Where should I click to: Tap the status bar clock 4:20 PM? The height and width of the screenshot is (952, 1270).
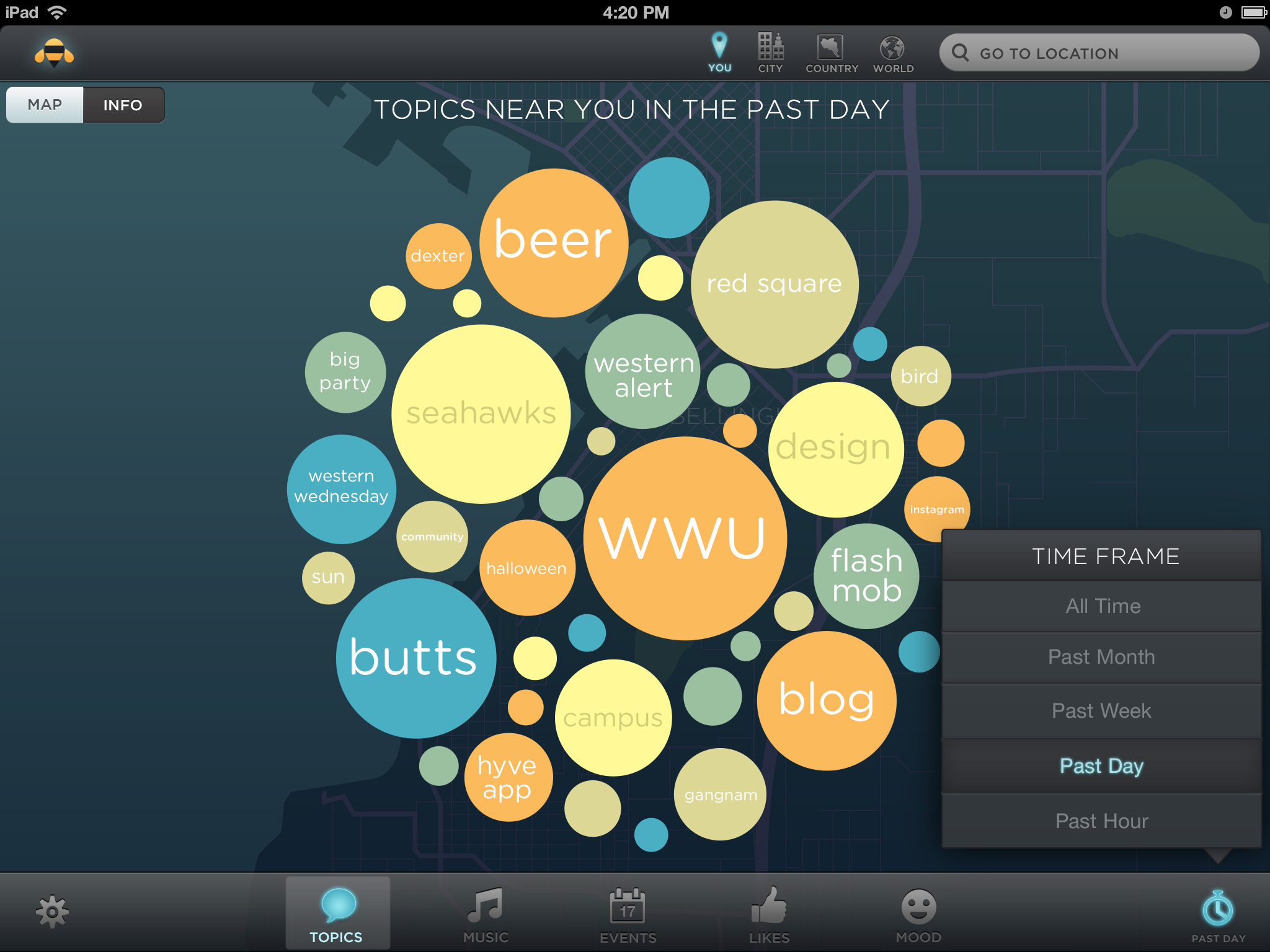(636, 12)
